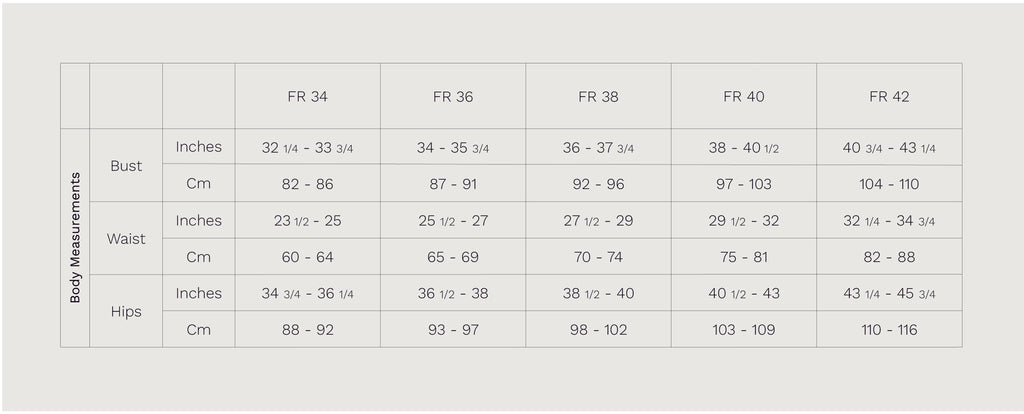This screenshot has width=1024, height=414.
Task: Select bust cell 82 - 86
Action: (x=307, y=184)
